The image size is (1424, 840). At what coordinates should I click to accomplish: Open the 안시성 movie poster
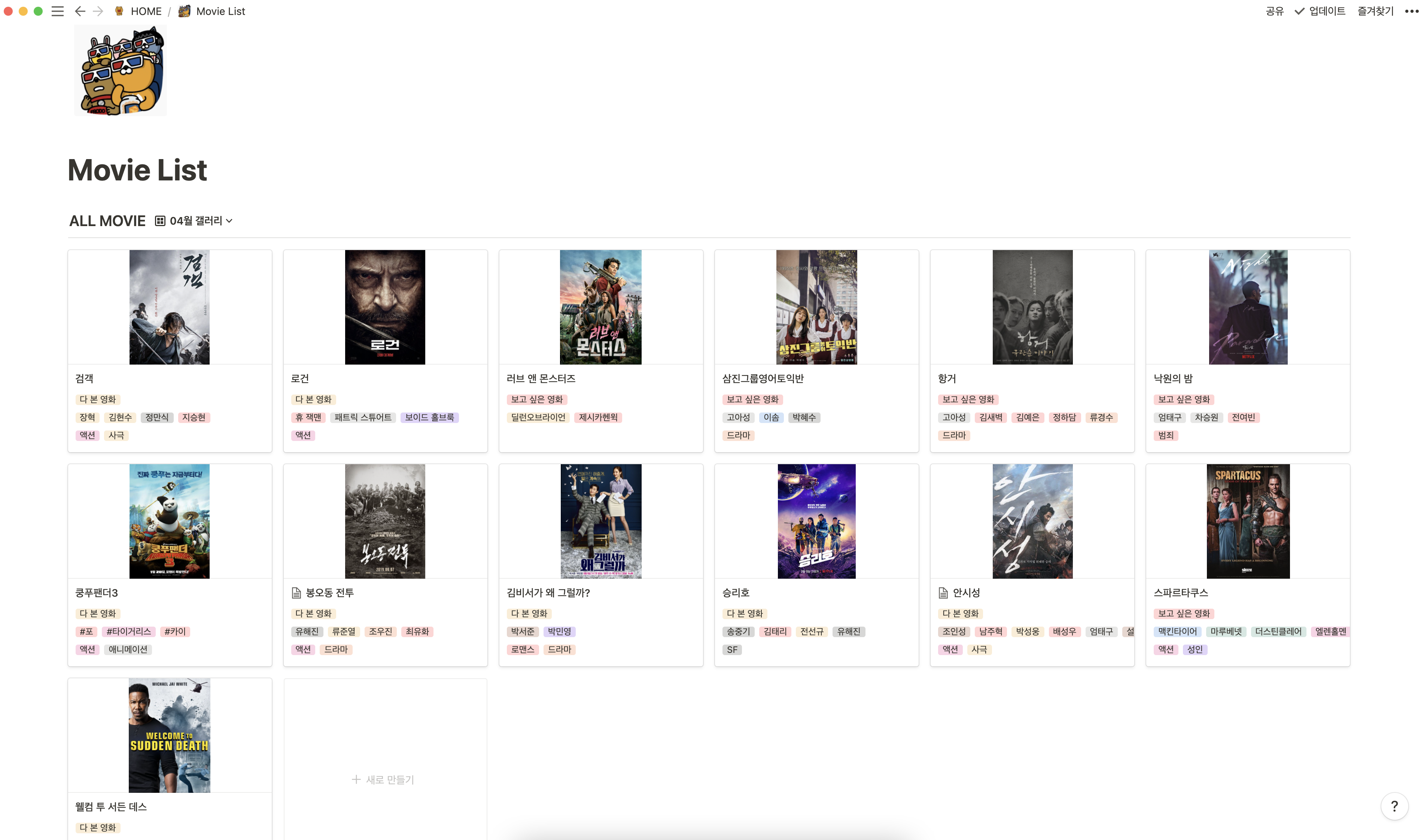point(1032,521)
